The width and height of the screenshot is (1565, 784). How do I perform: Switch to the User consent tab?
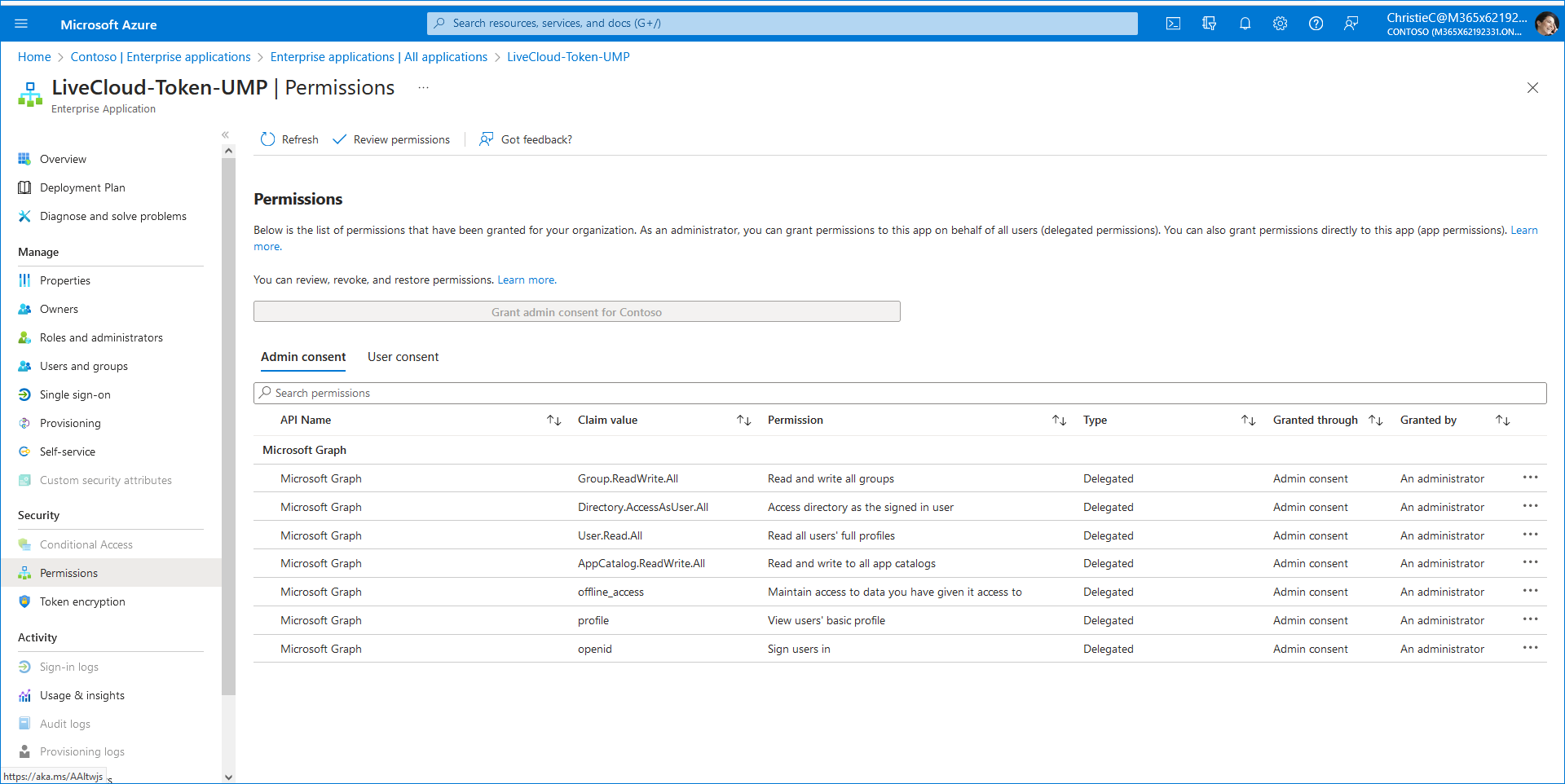pyautogui.click(x=403, y=357)
